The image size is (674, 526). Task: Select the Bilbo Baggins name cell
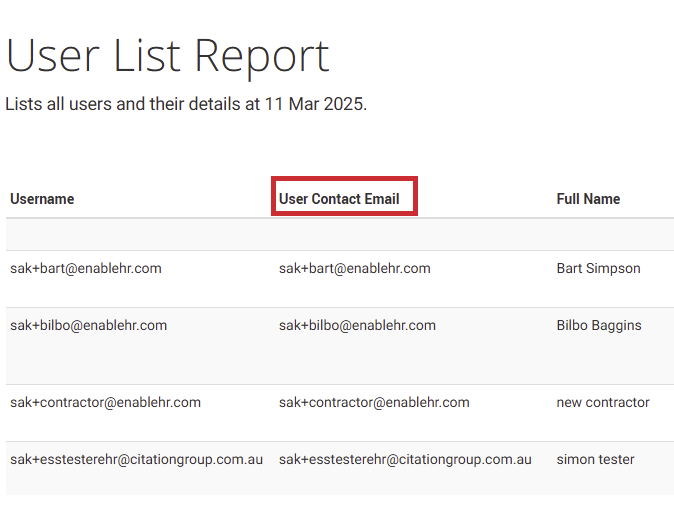pyautogui.click(x=599, y=326)
